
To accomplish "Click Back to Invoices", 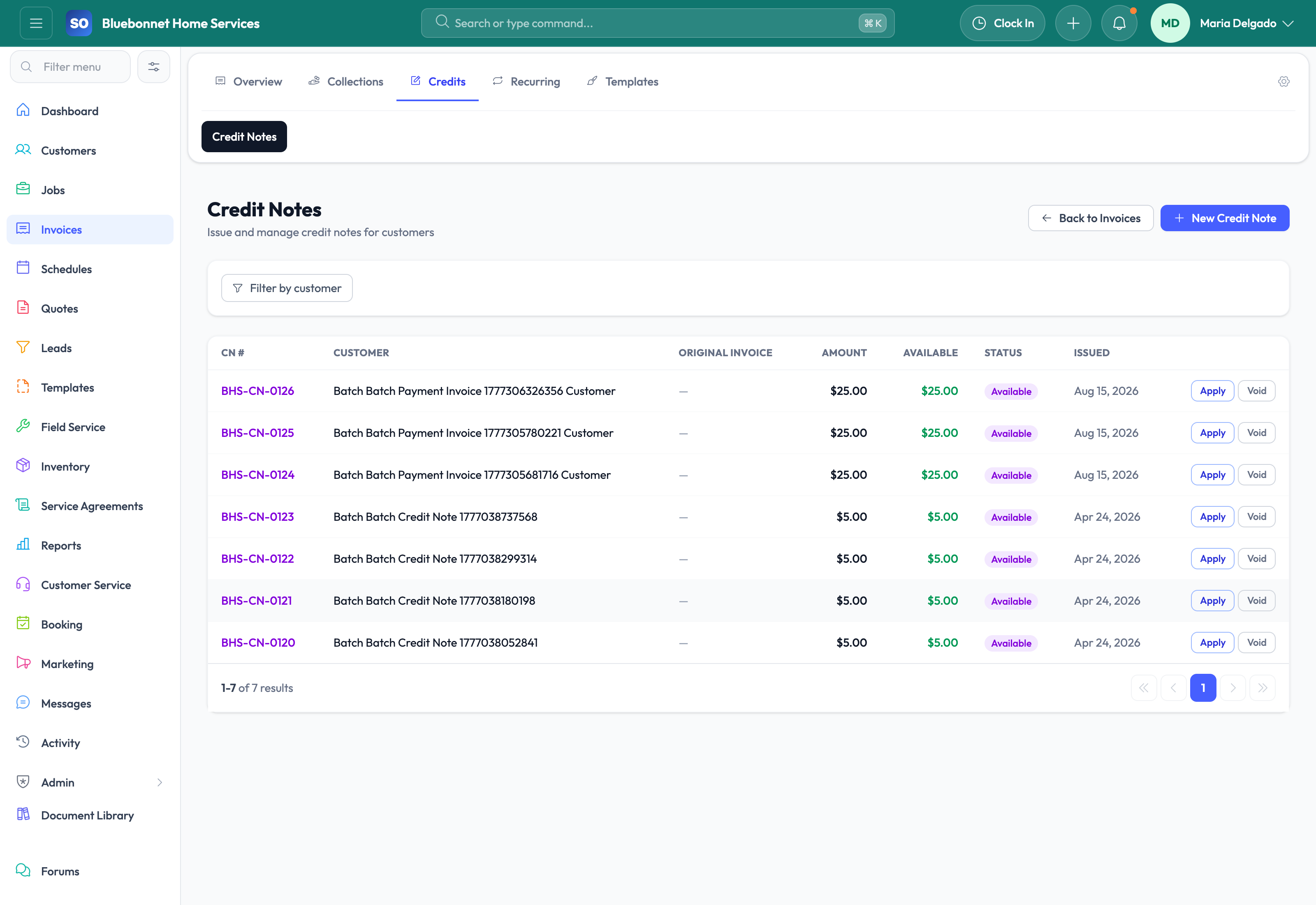I will (x=1091, y=218).
